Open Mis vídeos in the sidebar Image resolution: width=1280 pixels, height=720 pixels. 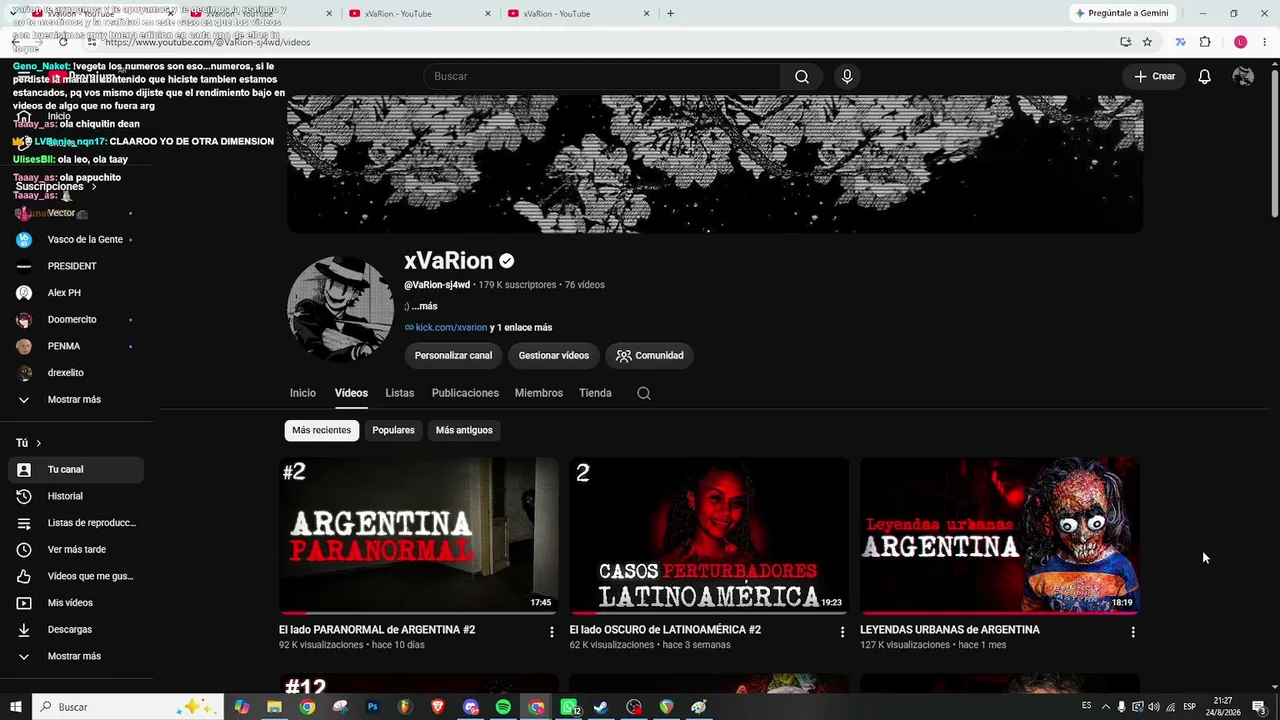pos(76,603)
